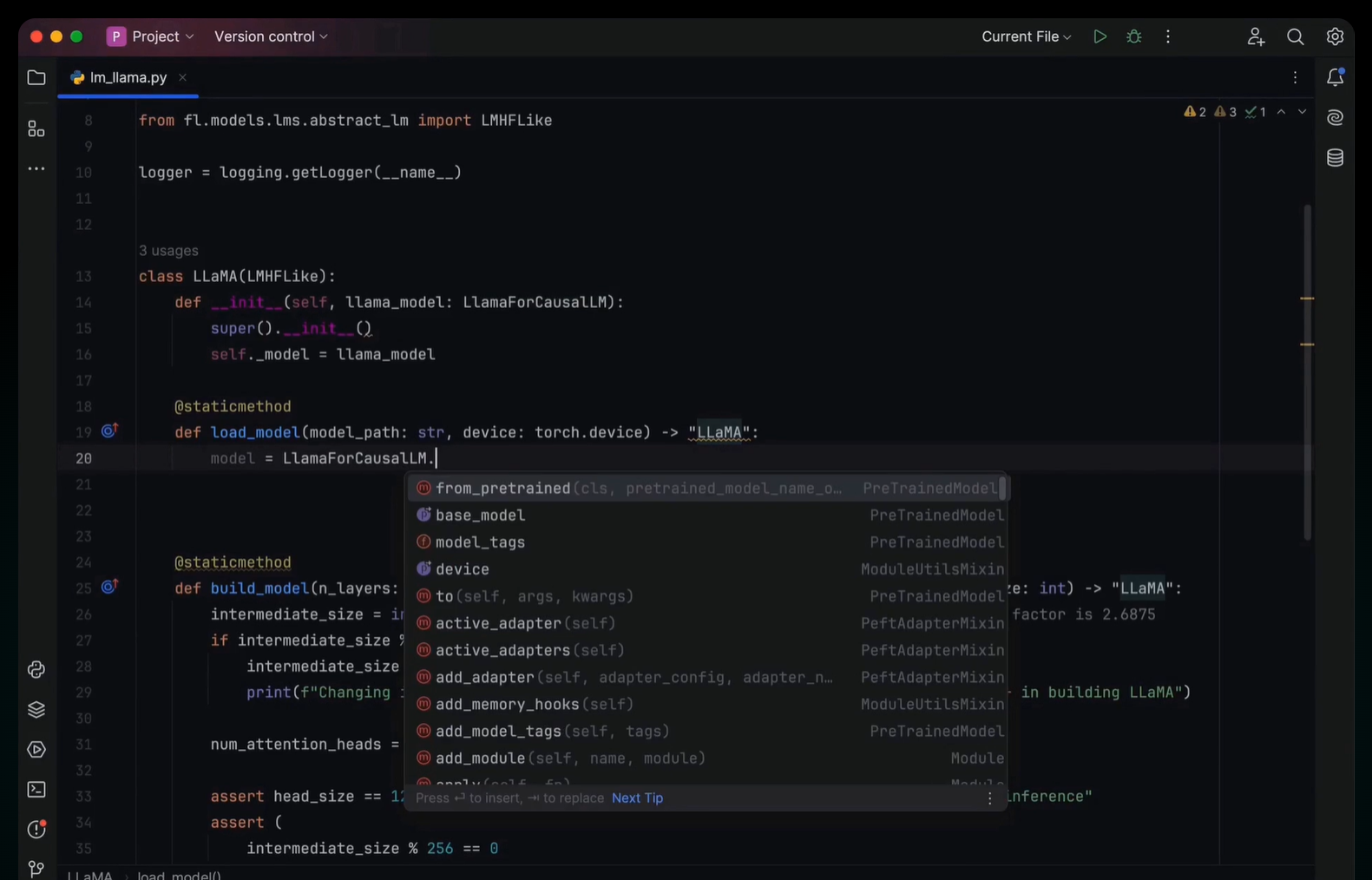Click the upper warning stripe marker

1307,299
